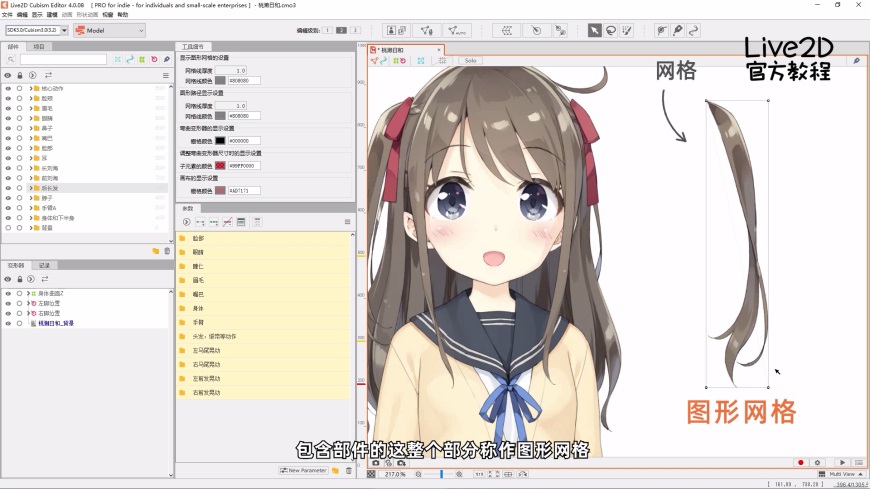Viewport: 870px width, 489px height.
Task: Expand the 眼睛 folder
Action: pyautogui.click(x=31, y=118)
